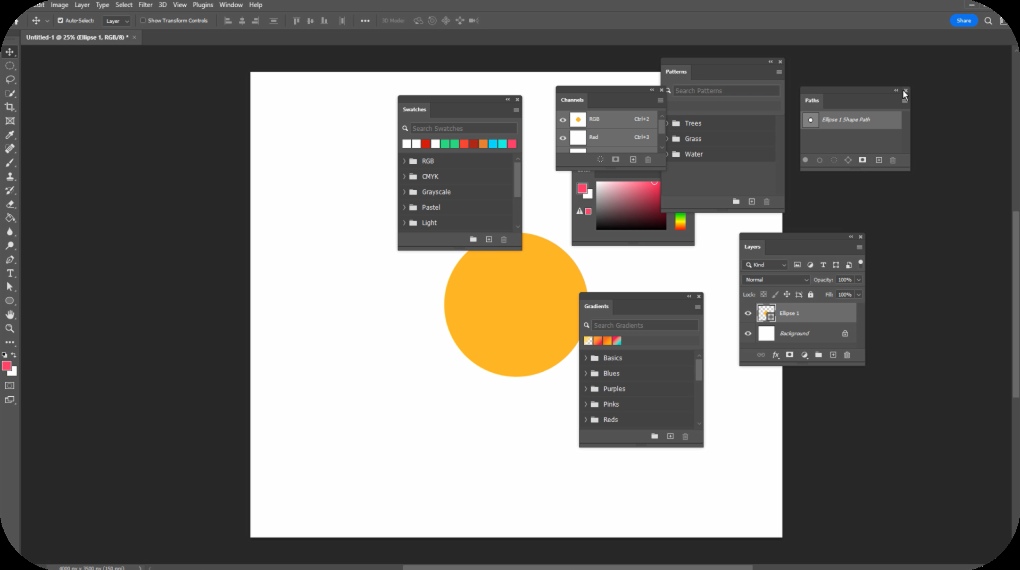Create new group in Patterns panel
This screenshot has height=570, width=1020.
pos(735,201)
